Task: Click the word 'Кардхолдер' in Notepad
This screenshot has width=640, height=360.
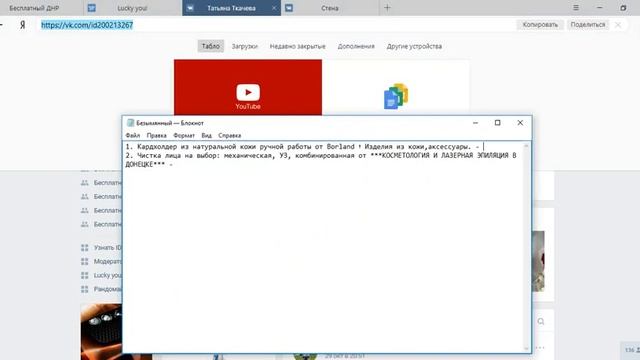Action: coord(157,147)
